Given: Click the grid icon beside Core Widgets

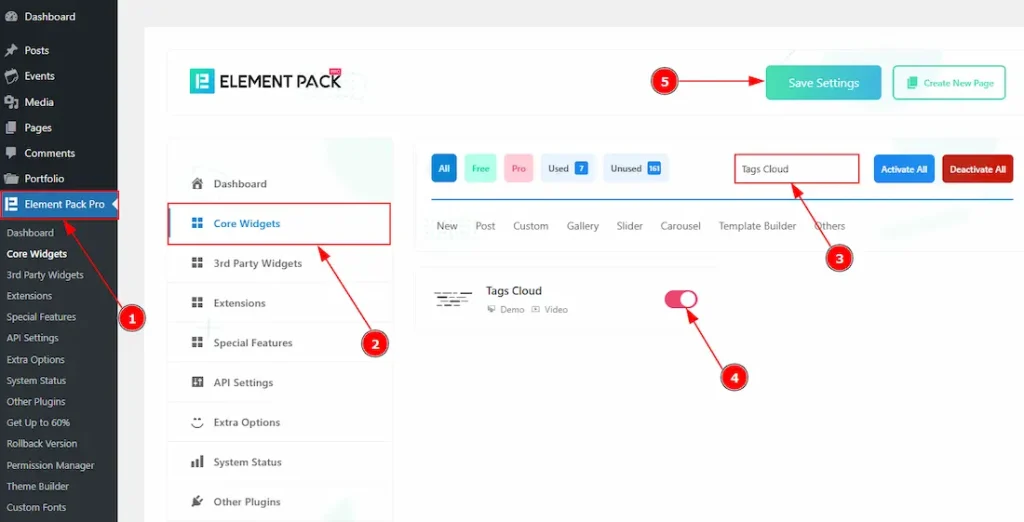Looking at the screenshot, I should click(197, 223).
